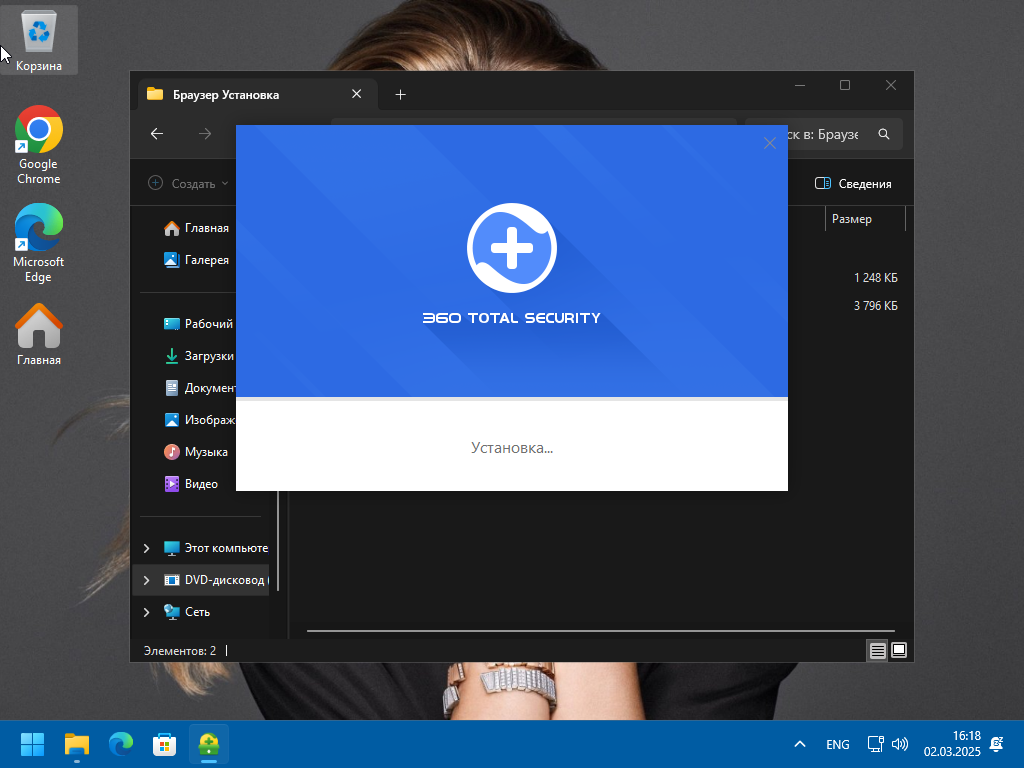This screenshot has width=1024, height=768.
Task: Open the Документы folder in sidebar
Action: (198, 388)
